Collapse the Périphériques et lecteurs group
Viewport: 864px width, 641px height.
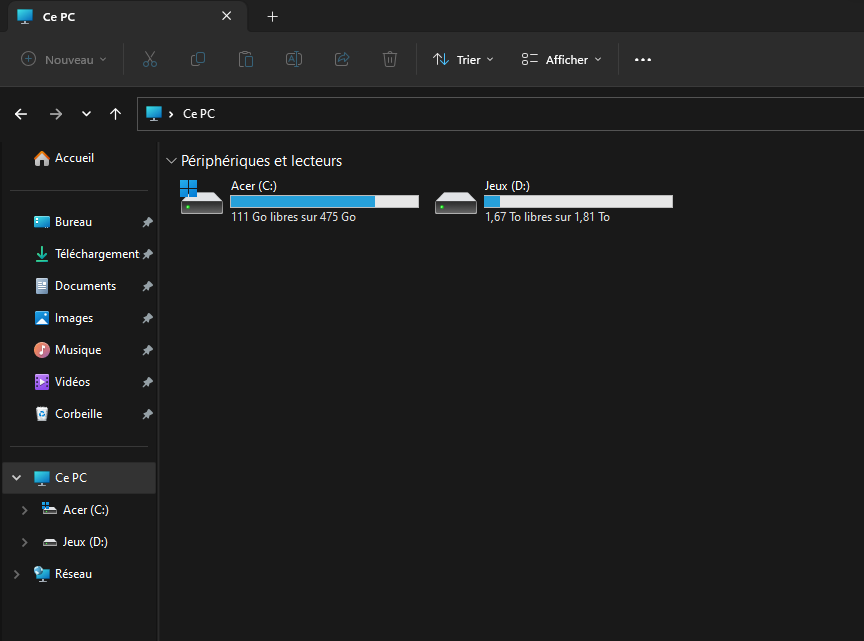[172, 161]
